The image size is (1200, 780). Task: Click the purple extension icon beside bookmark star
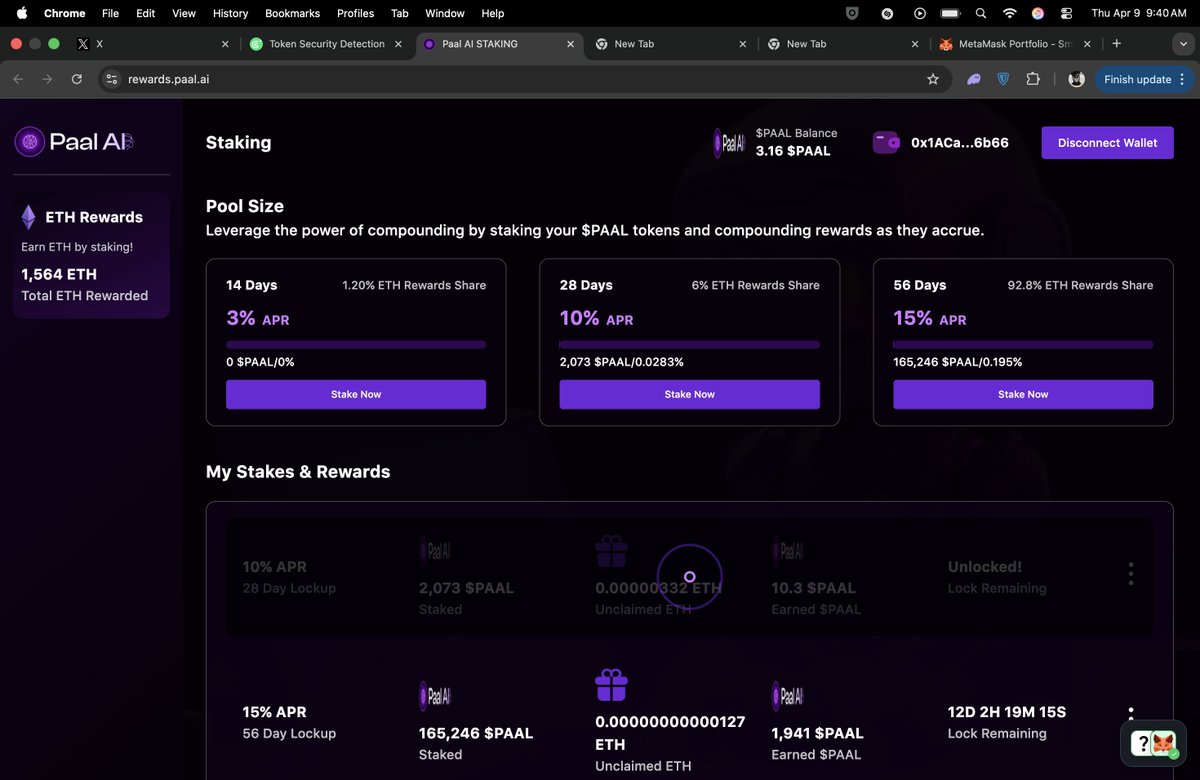(x=974, y=79)
